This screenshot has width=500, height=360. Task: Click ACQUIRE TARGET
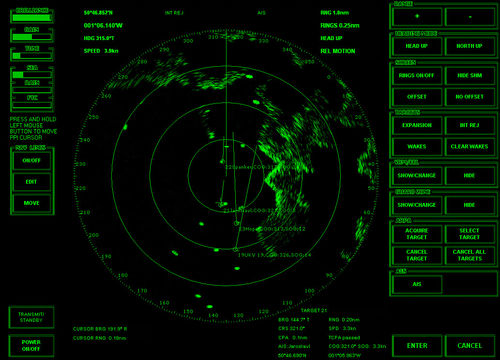coord(417,234)
